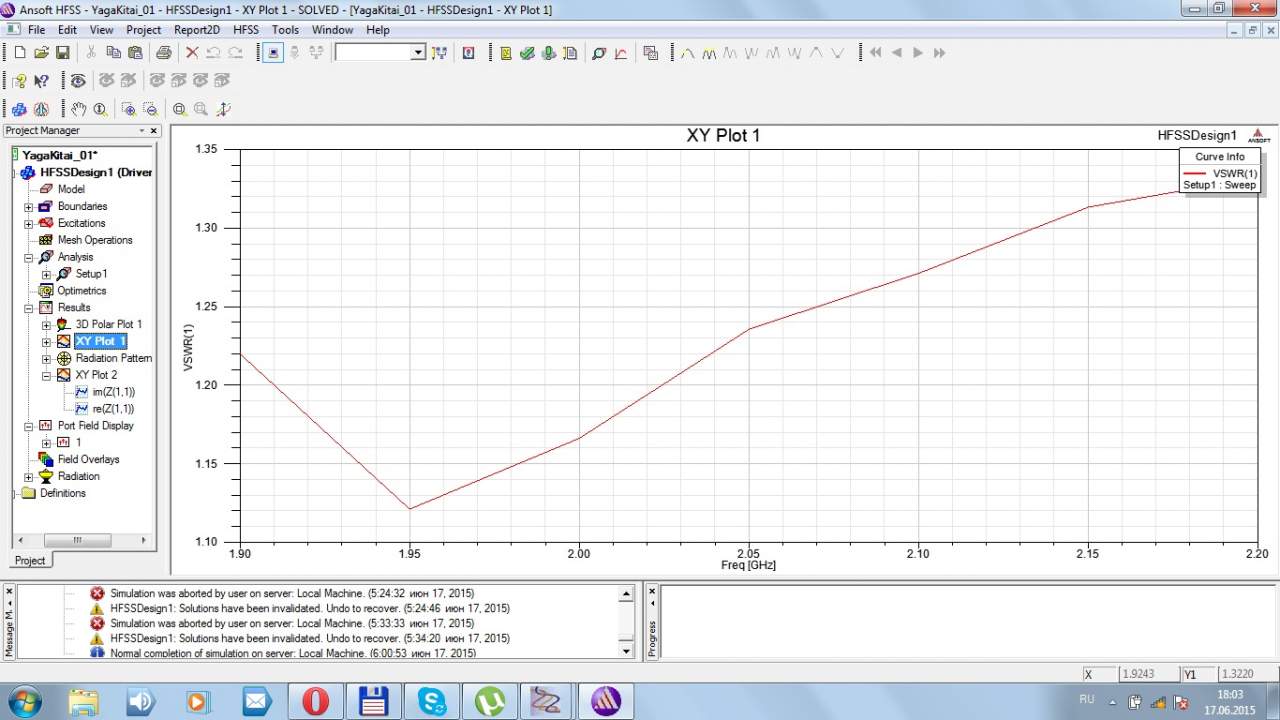Expand the Boundaries tree node
Image resolution: width=1280 pixels, height=720 pixels.
coord(29,207)
